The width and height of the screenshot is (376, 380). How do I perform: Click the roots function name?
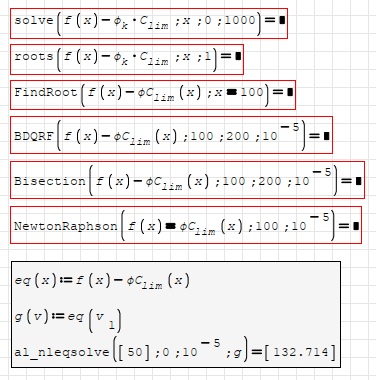click(34, 56)
